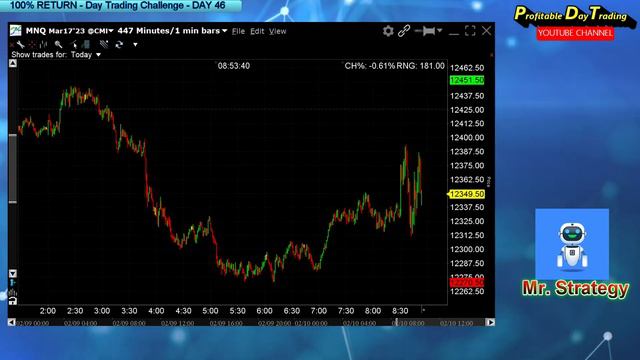640x360 pixels.
Task: Open the File menu
Action: tap(238, 31)
